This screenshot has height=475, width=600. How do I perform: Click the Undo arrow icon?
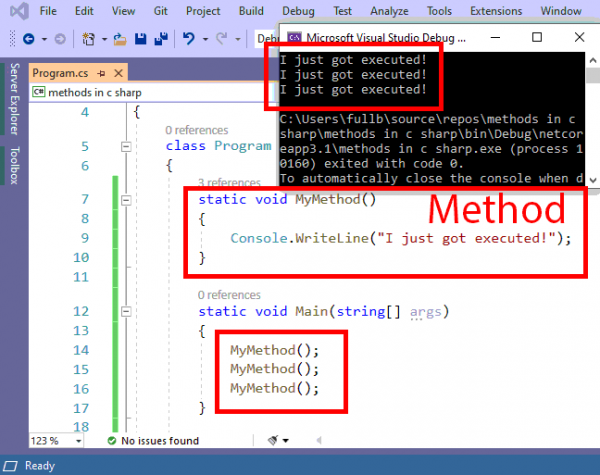(188, 40)
